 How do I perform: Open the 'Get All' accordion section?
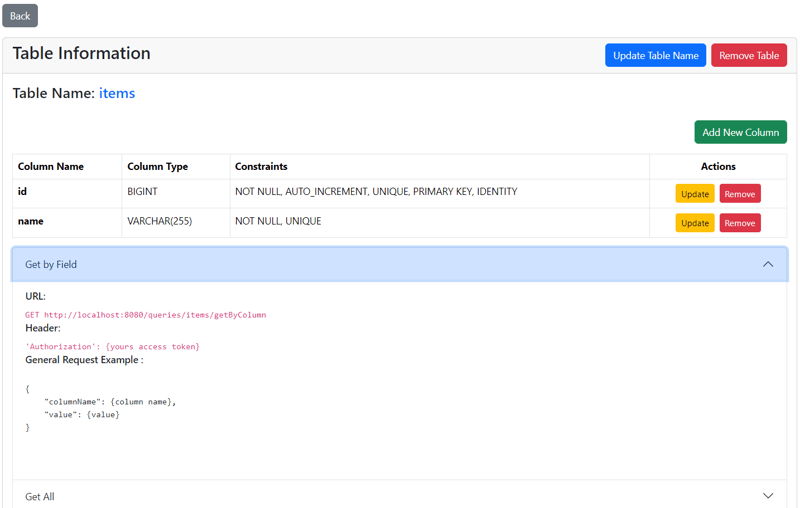(40, 496)
